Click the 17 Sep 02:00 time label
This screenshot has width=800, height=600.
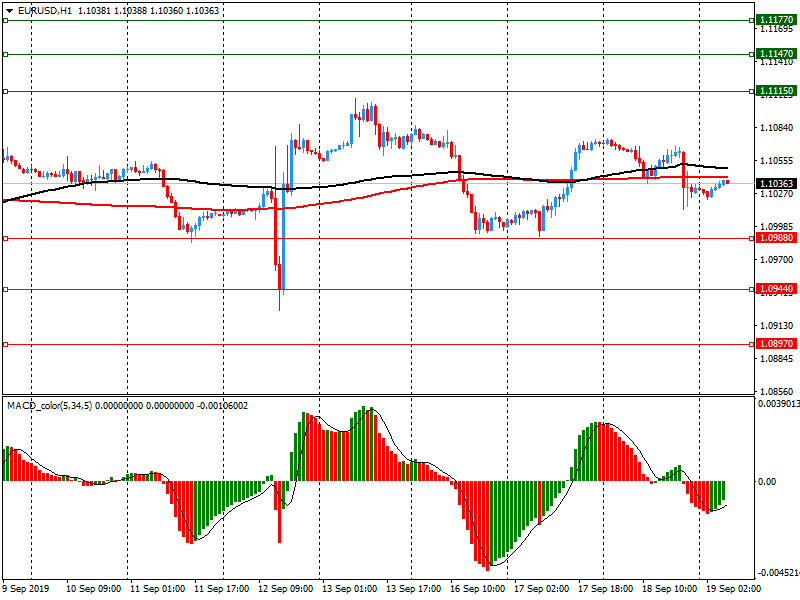(x=542, y=589)
